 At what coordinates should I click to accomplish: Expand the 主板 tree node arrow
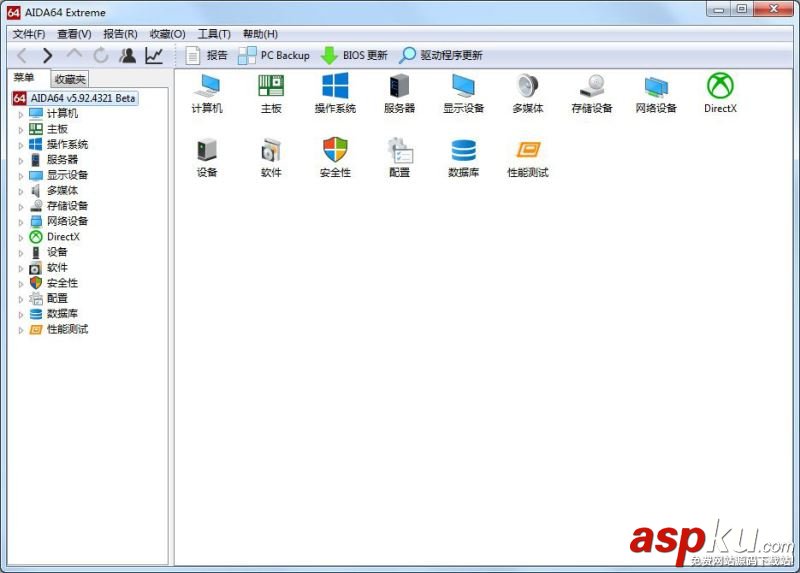(20, 130)
